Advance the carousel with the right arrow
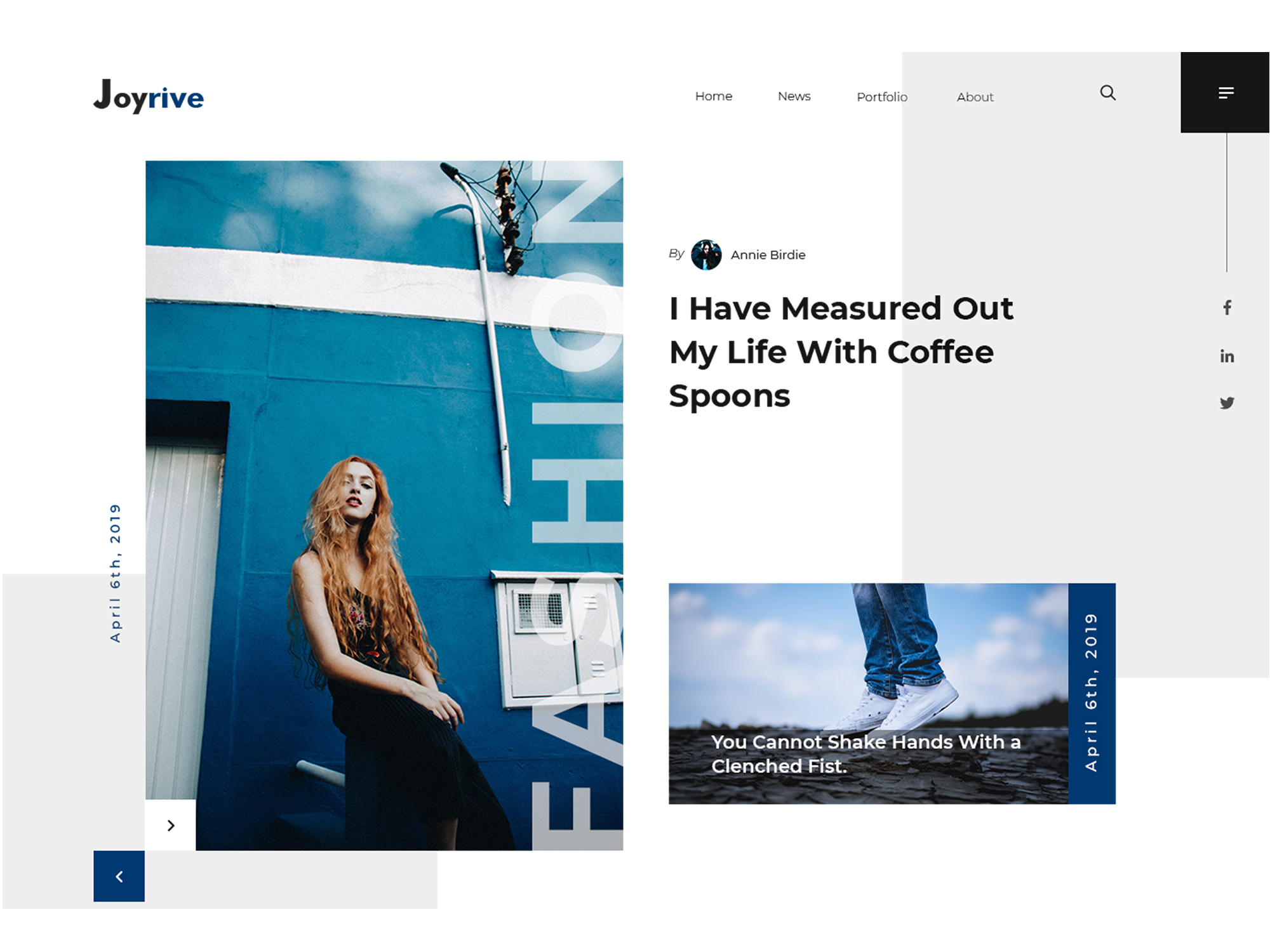1270x952 pixels. [x=170, y=826]
